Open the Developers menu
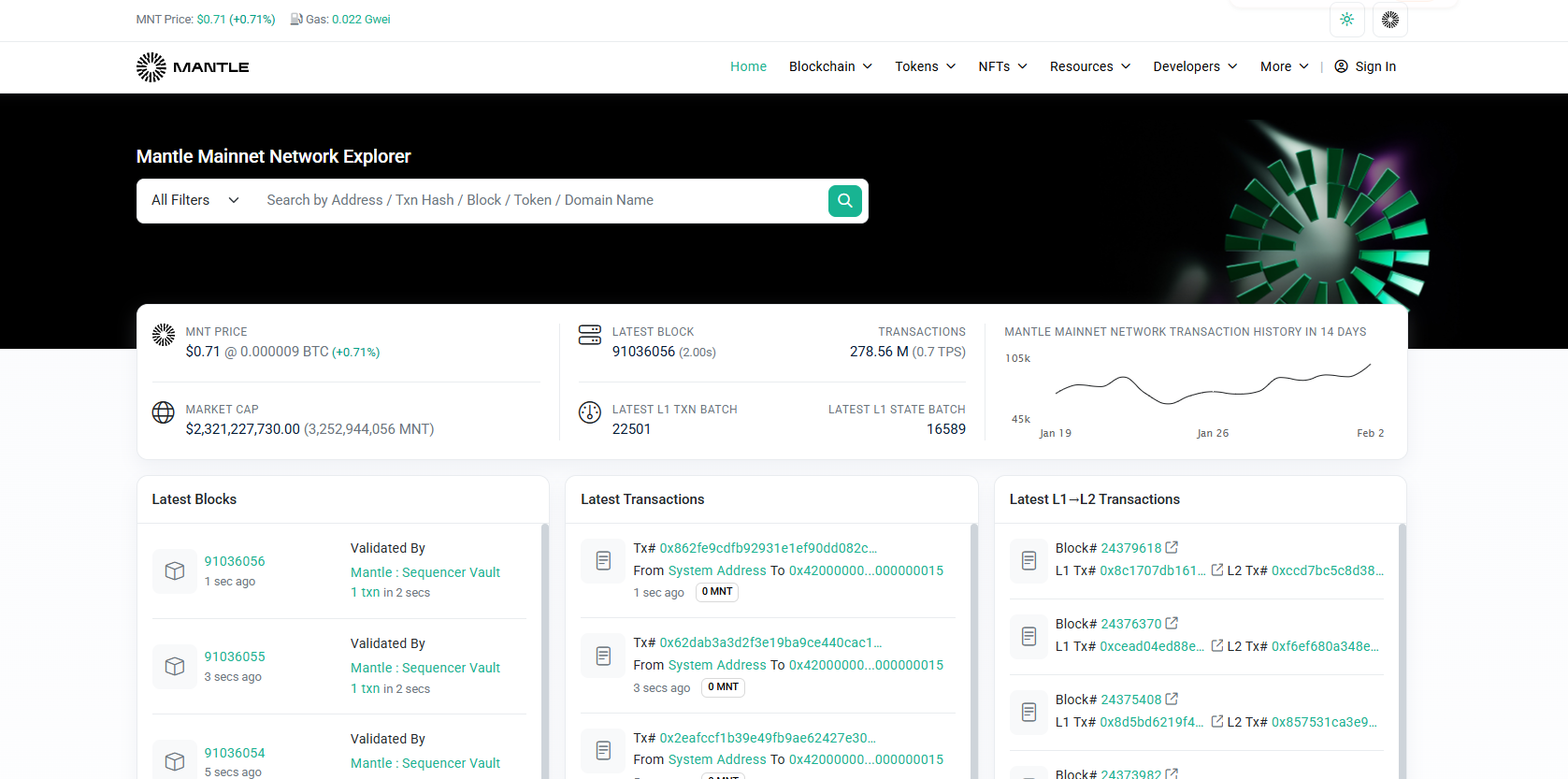Viewport: 1568px width, 779px height. [1194, 66]
